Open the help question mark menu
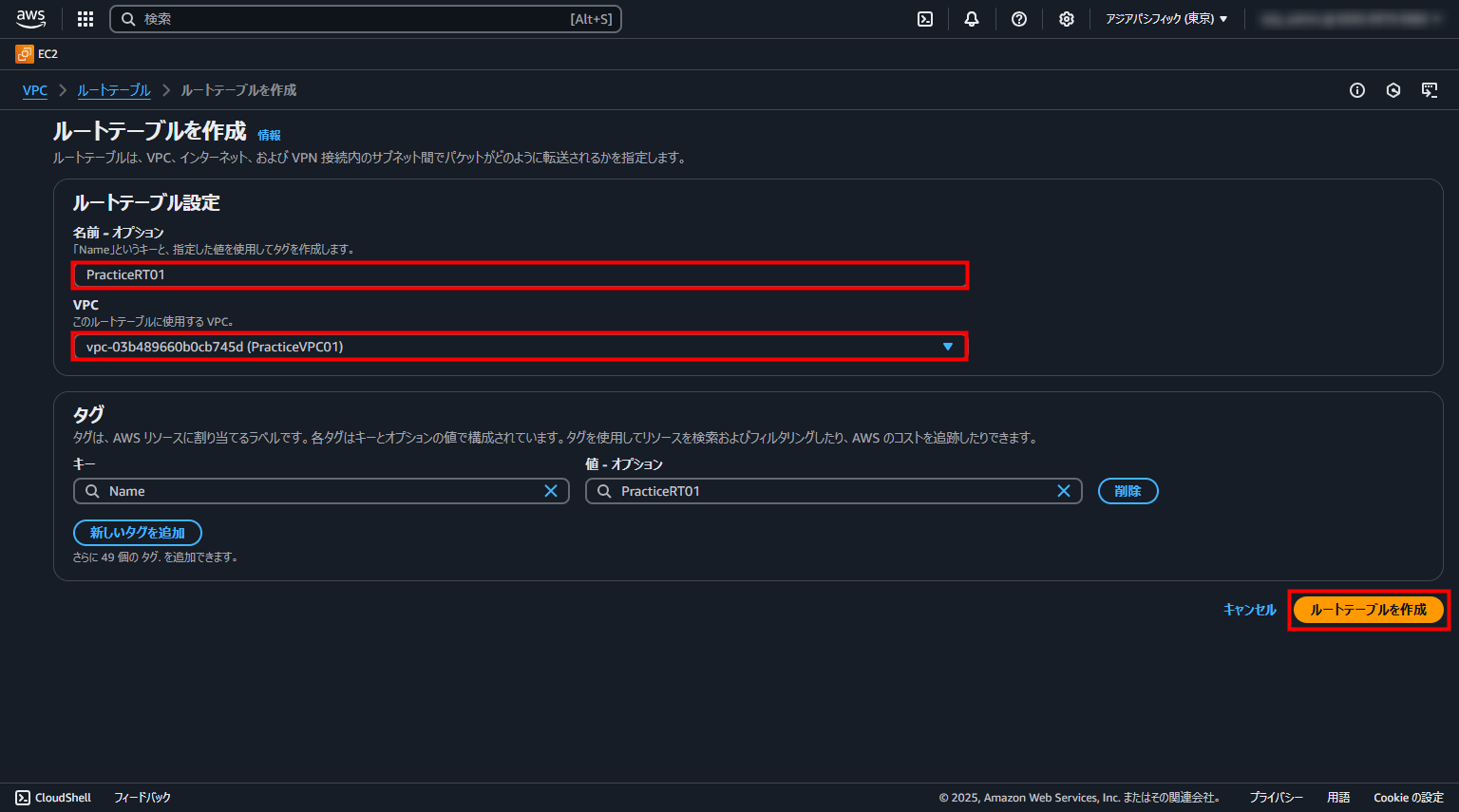1459x812 pixels. [1019, 19]
